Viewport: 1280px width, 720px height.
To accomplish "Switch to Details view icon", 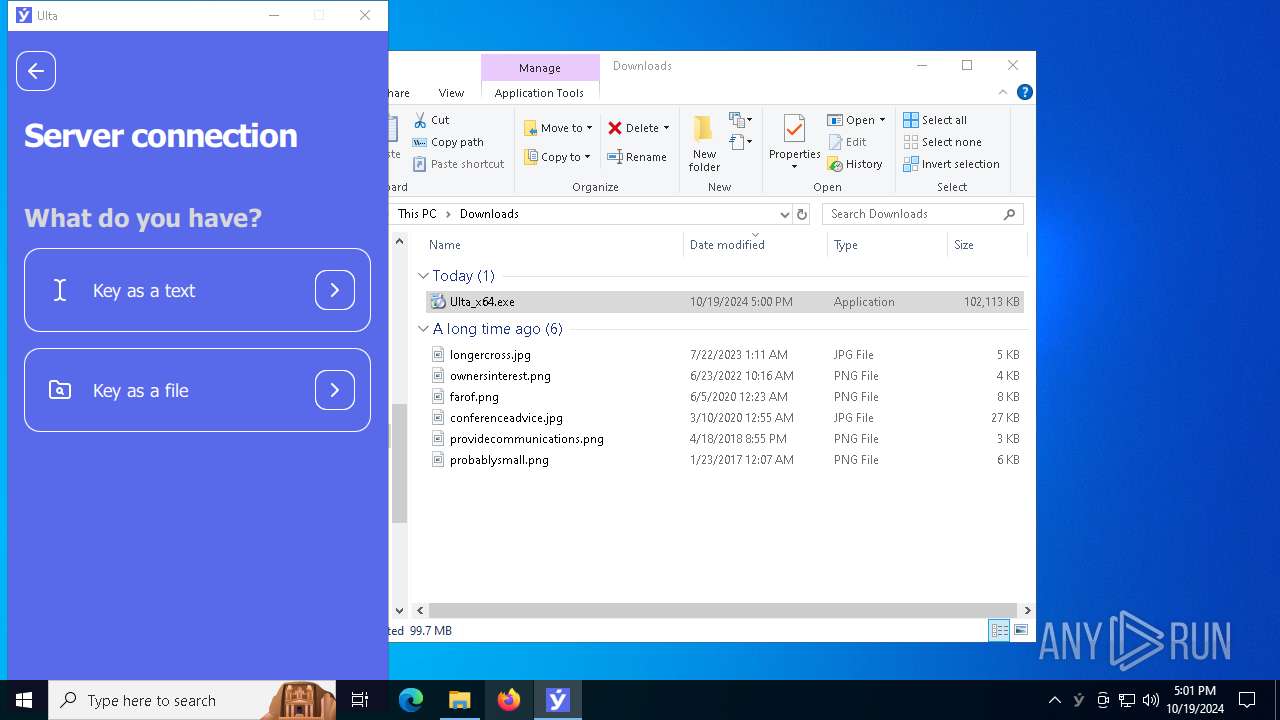I will [x=999, y=630].
